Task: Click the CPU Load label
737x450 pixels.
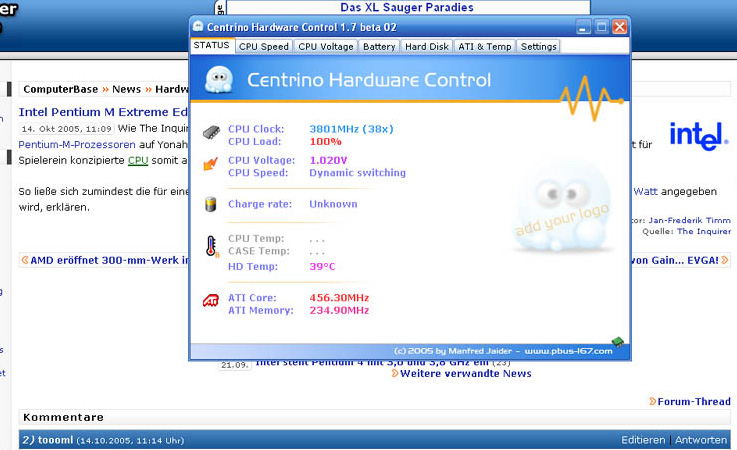Action: tap(254, 142)
